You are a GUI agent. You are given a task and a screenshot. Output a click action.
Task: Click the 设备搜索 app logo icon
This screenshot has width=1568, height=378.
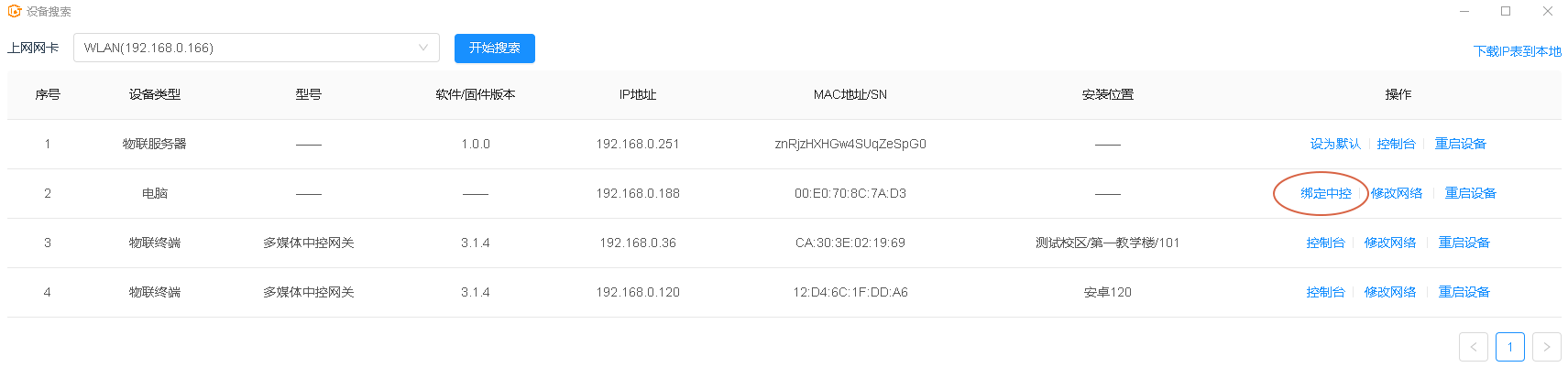tap(14, 11)
